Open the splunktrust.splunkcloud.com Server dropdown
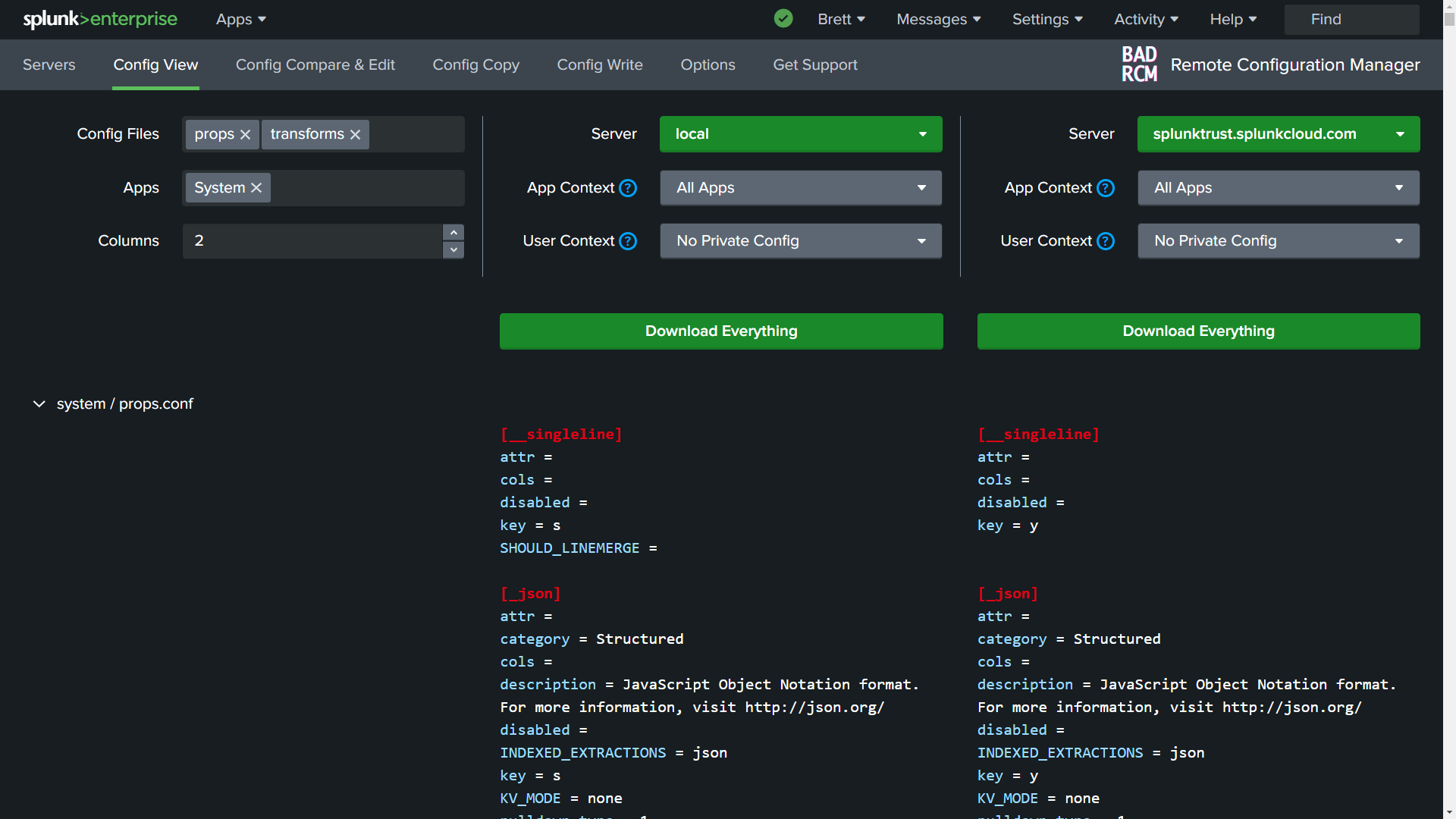The image size is (1456, 819). tap(1279, 134)
